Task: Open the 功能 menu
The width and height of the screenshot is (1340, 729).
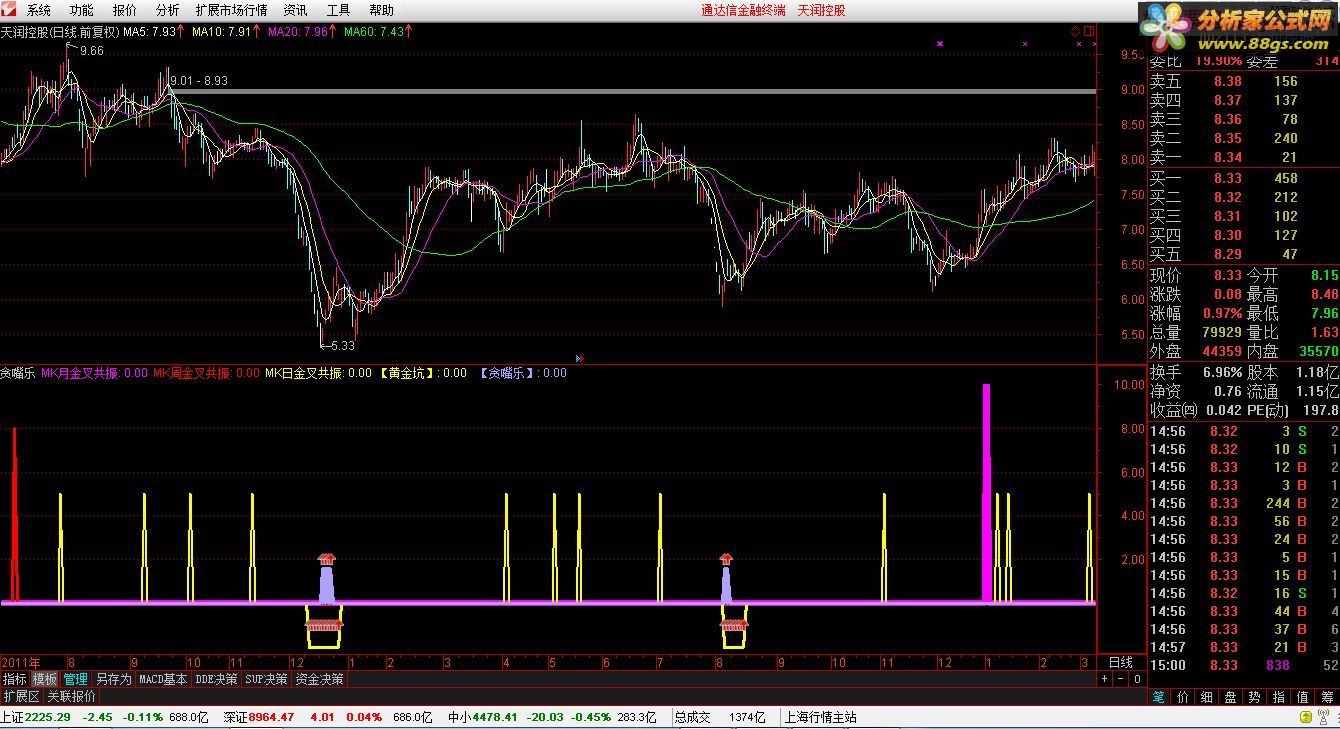Action: (82, 10)
